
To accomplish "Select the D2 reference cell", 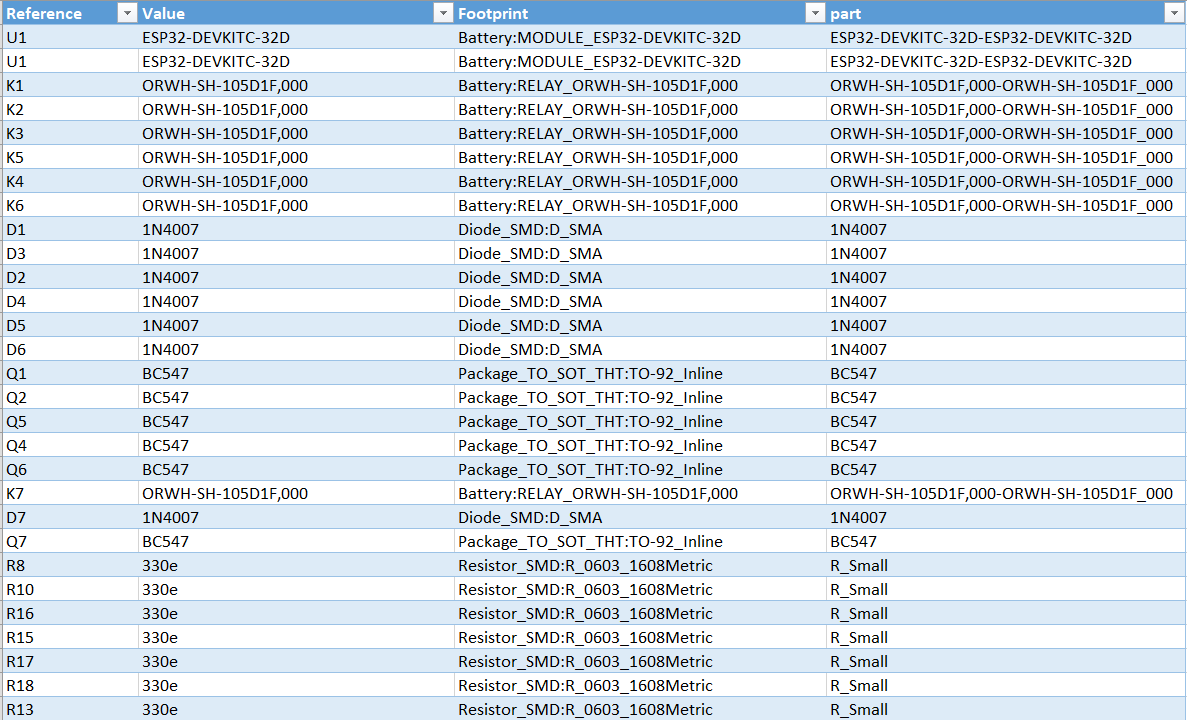I will coord(70,278).
